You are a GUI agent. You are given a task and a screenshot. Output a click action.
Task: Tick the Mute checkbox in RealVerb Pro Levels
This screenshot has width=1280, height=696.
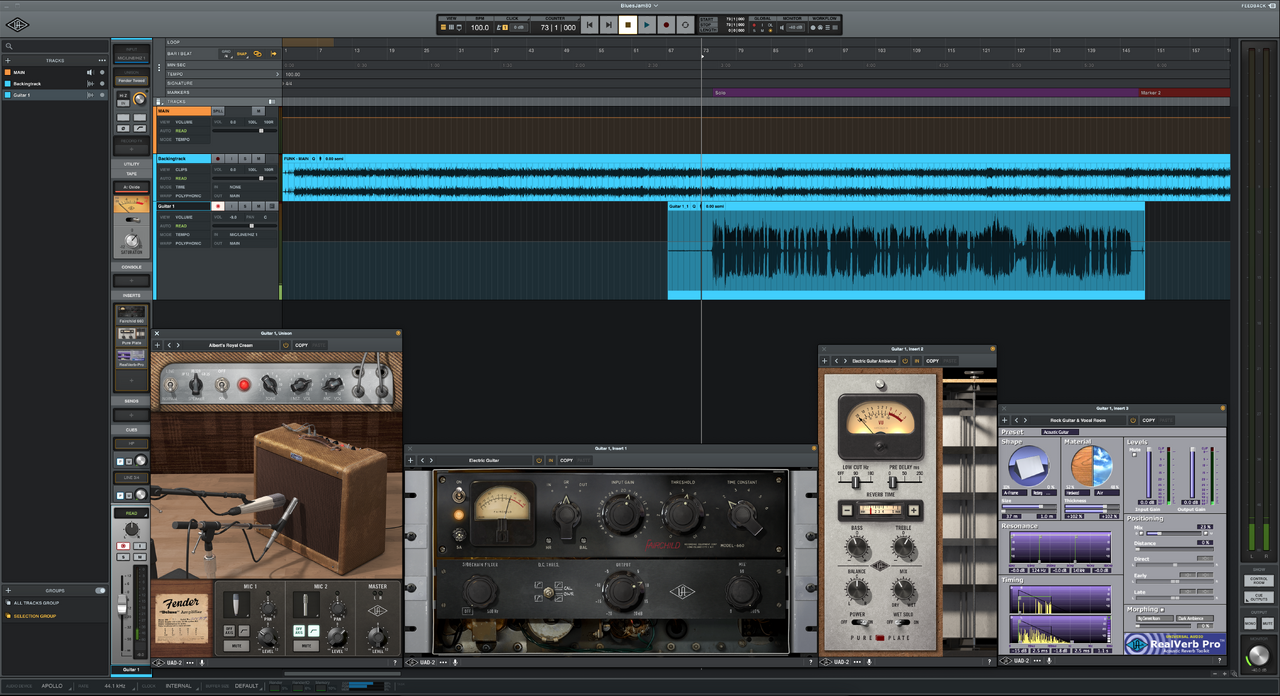(1136, 456)
